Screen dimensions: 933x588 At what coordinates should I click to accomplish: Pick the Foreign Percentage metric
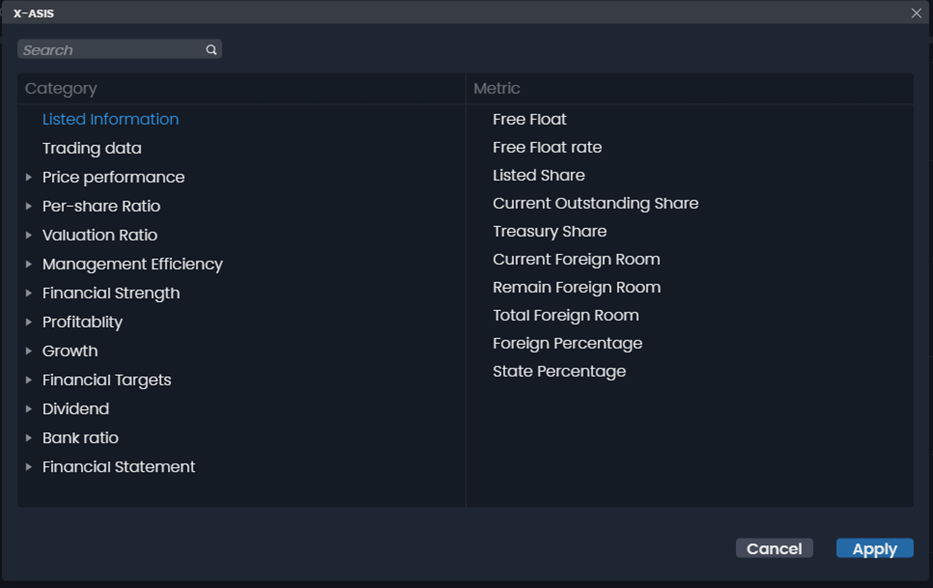(567, 343)
